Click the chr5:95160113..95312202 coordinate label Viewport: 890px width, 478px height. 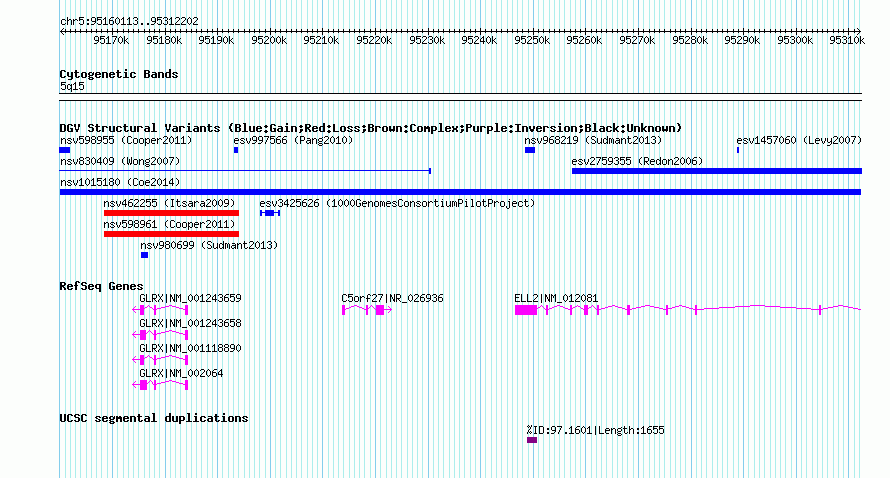coord(129,22)
